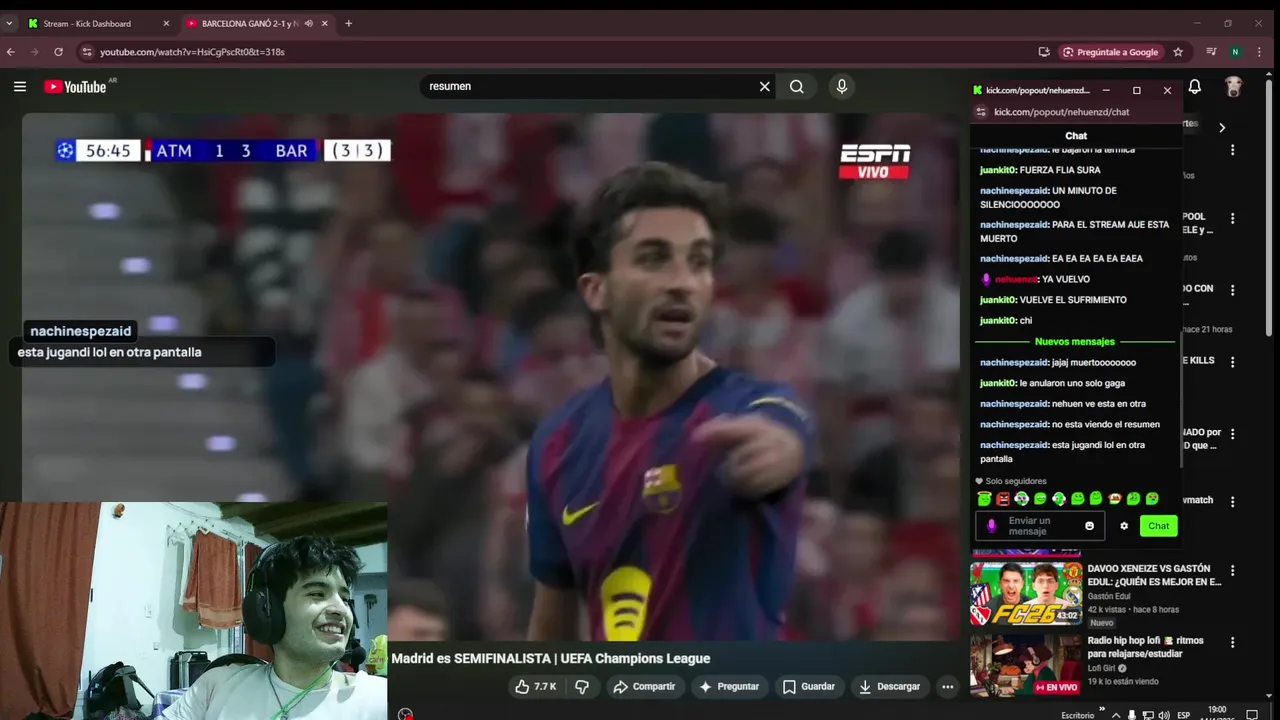Open the YouTube account avatar menu
The width and height of the screenshot is (1280, 720).
pyautogui.click(x=1234, y=87)
